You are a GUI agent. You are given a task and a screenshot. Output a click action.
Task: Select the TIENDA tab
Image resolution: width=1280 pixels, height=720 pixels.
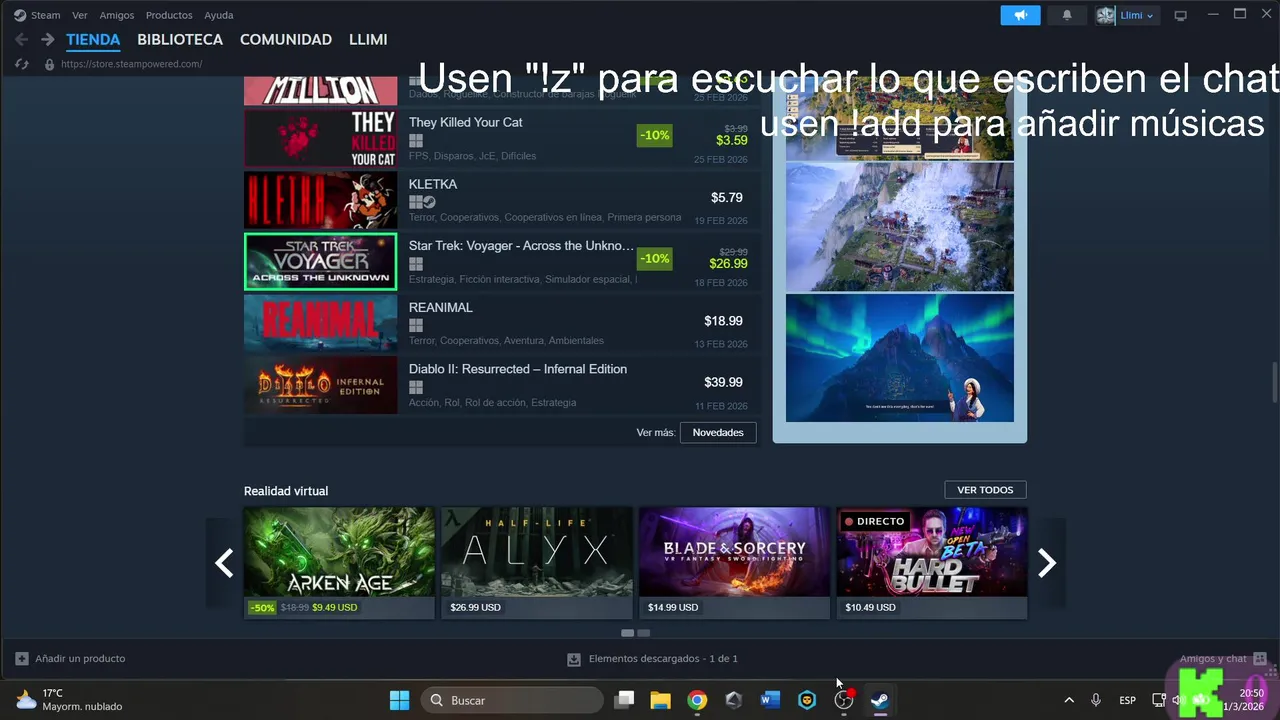[x=93, y=40]
